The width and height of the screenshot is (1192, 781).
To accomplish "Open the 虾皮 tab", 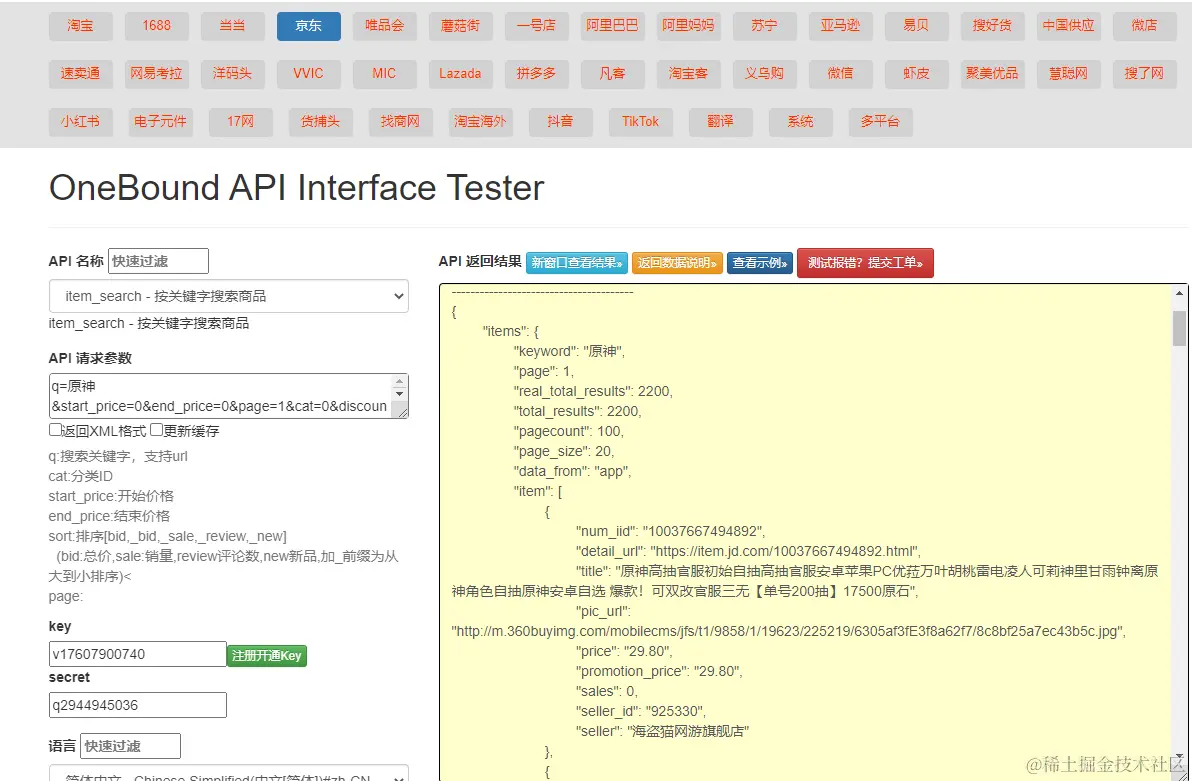I will 917,74.
